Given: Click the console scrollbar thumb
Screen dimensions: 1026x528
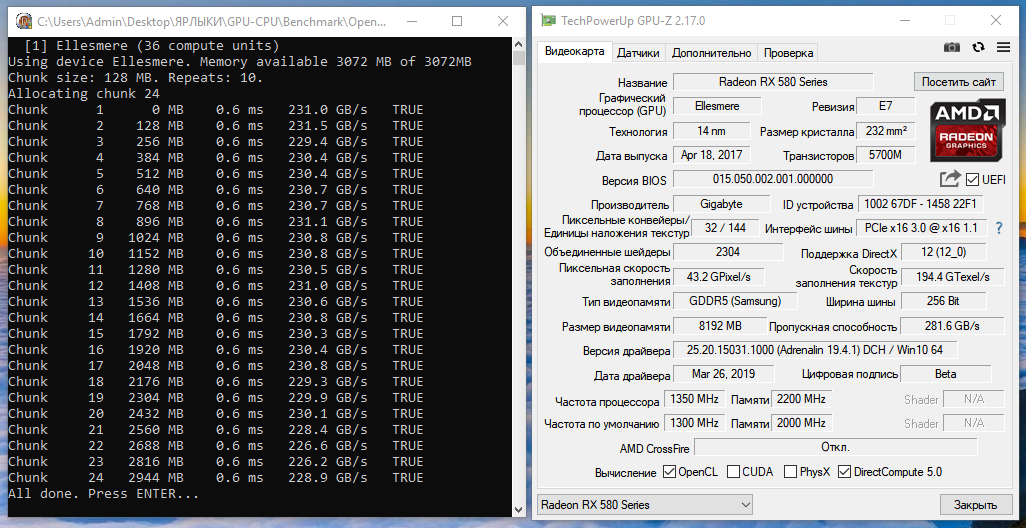Looking at the screenshot, I should pos(519,59).
